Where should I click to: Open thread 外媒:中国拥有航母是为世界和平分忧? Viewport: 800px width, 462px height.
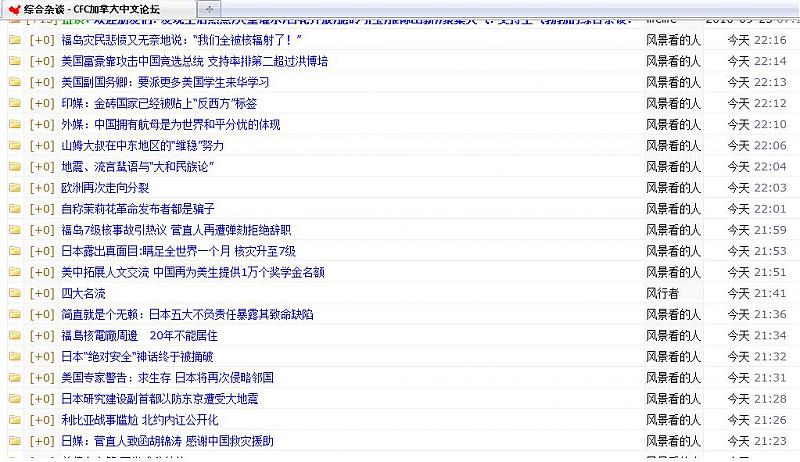coord(170,124)
